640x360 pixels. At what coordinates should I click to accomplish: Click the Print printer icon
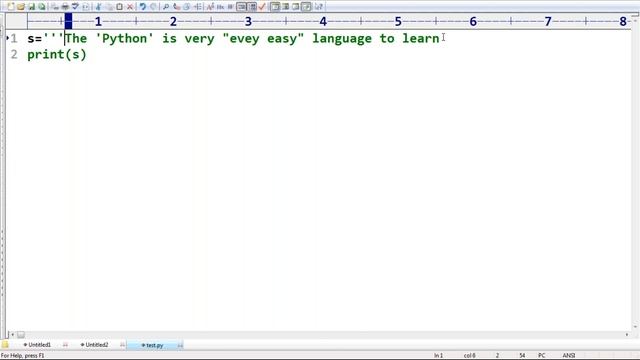[x=65, y=7]
